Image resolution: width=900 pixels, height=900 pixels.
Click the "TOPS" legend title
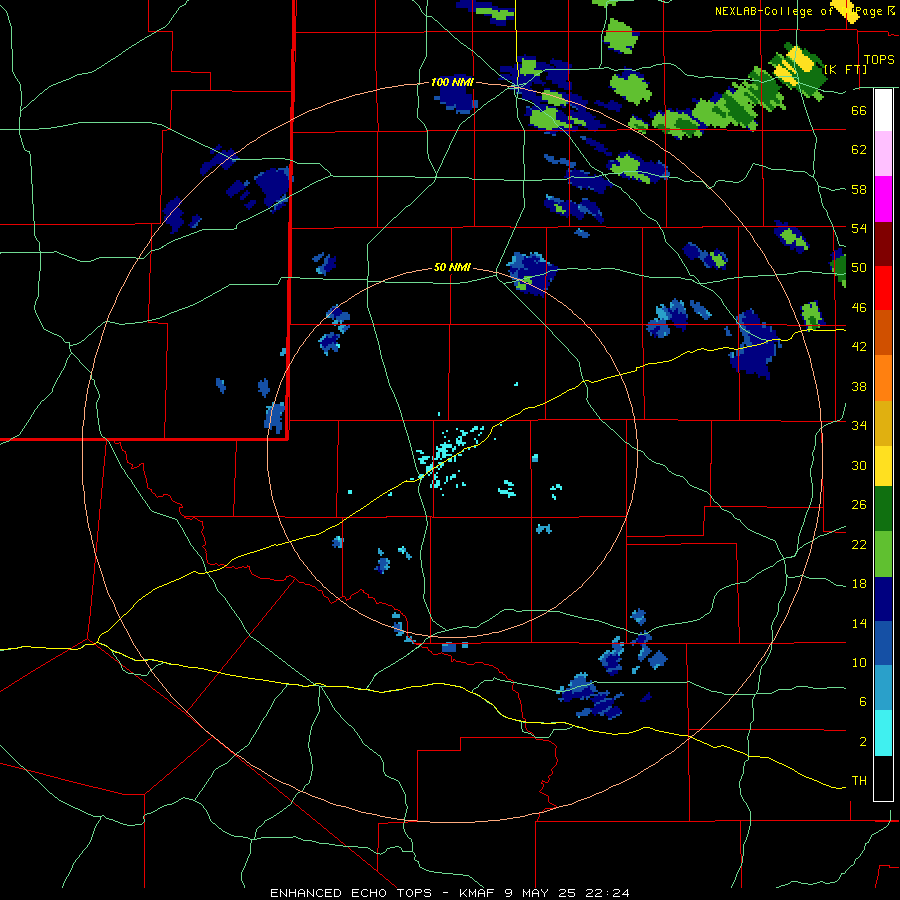pyautogui.click(x=879, y=60)
